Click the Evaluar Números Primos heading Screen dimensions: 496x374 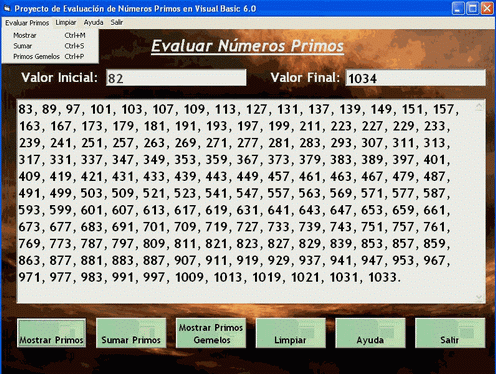coord(247,46)
